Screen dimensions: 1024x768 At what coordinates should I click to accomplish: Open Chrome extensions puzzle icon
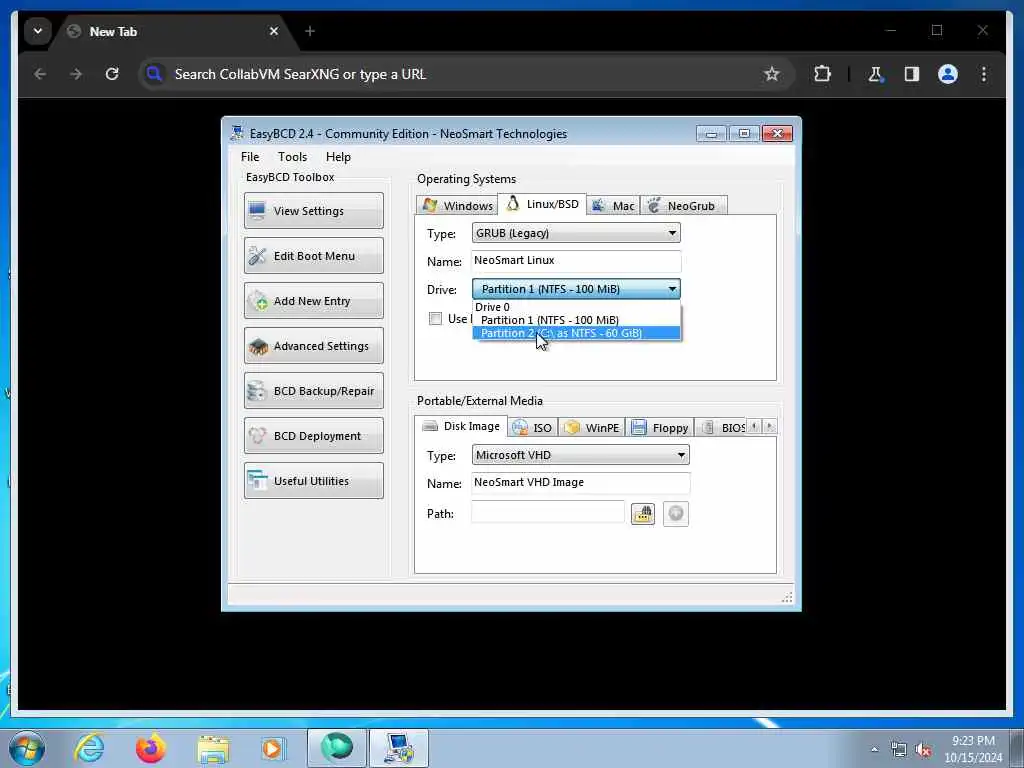point(822,74)
